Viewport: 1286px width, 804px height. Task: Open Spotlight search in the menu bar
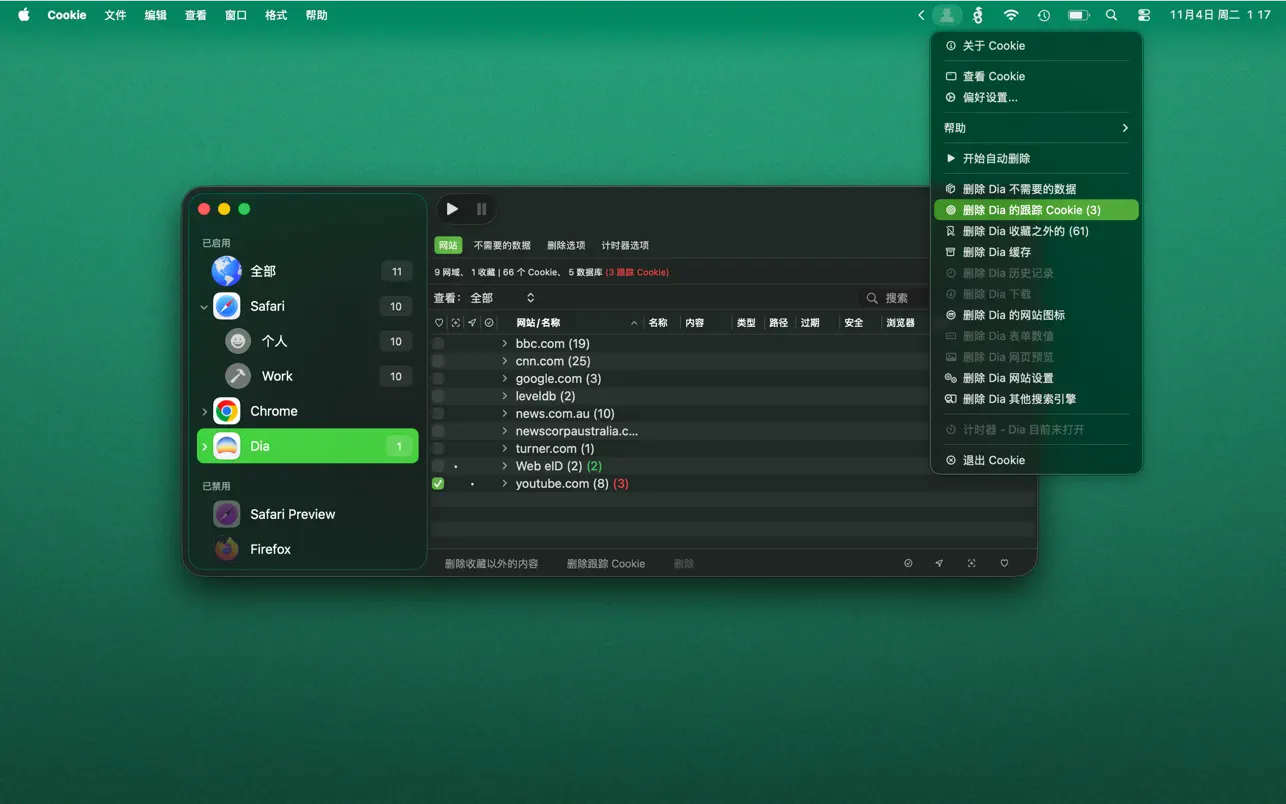1111,15
